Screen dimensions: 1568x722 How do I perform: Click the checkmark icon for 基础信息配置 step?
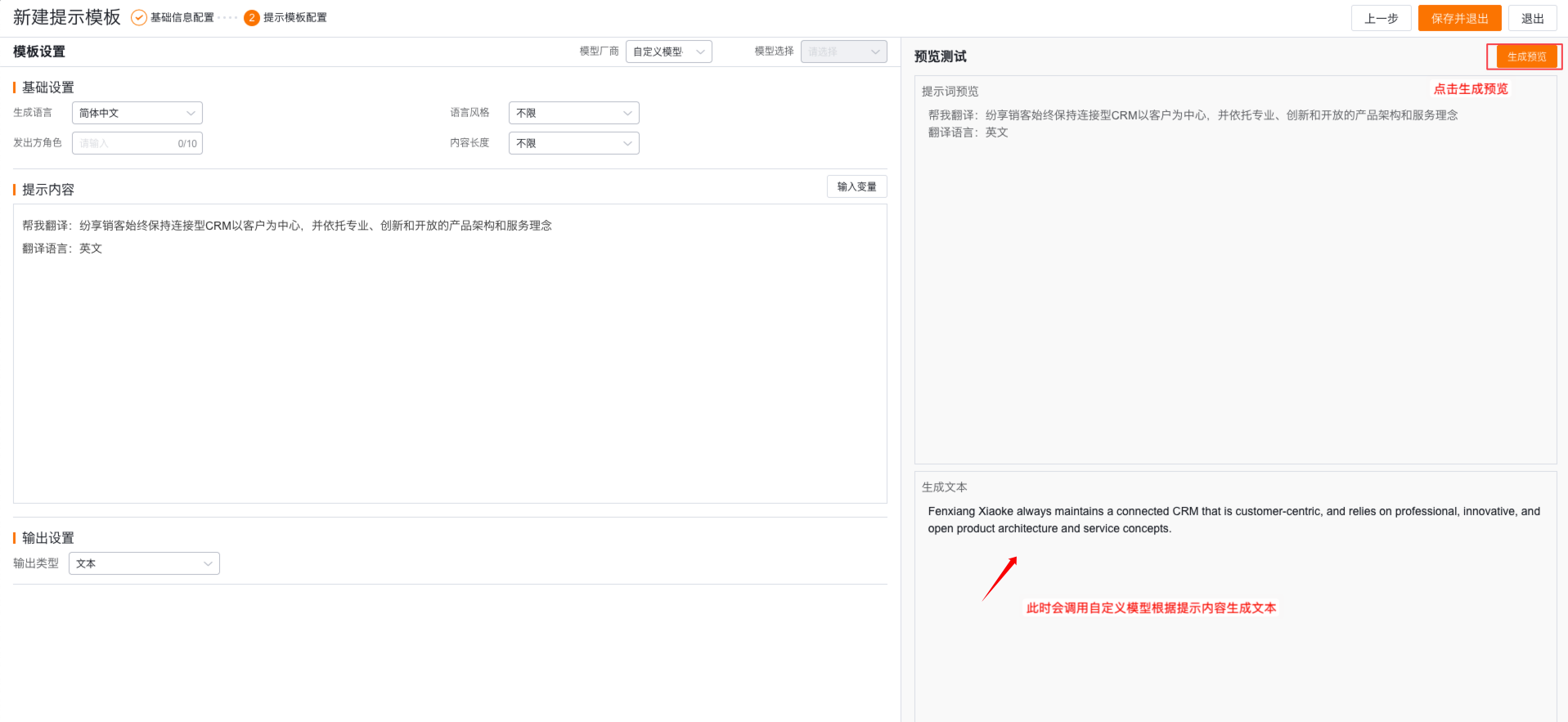point(139,18)
